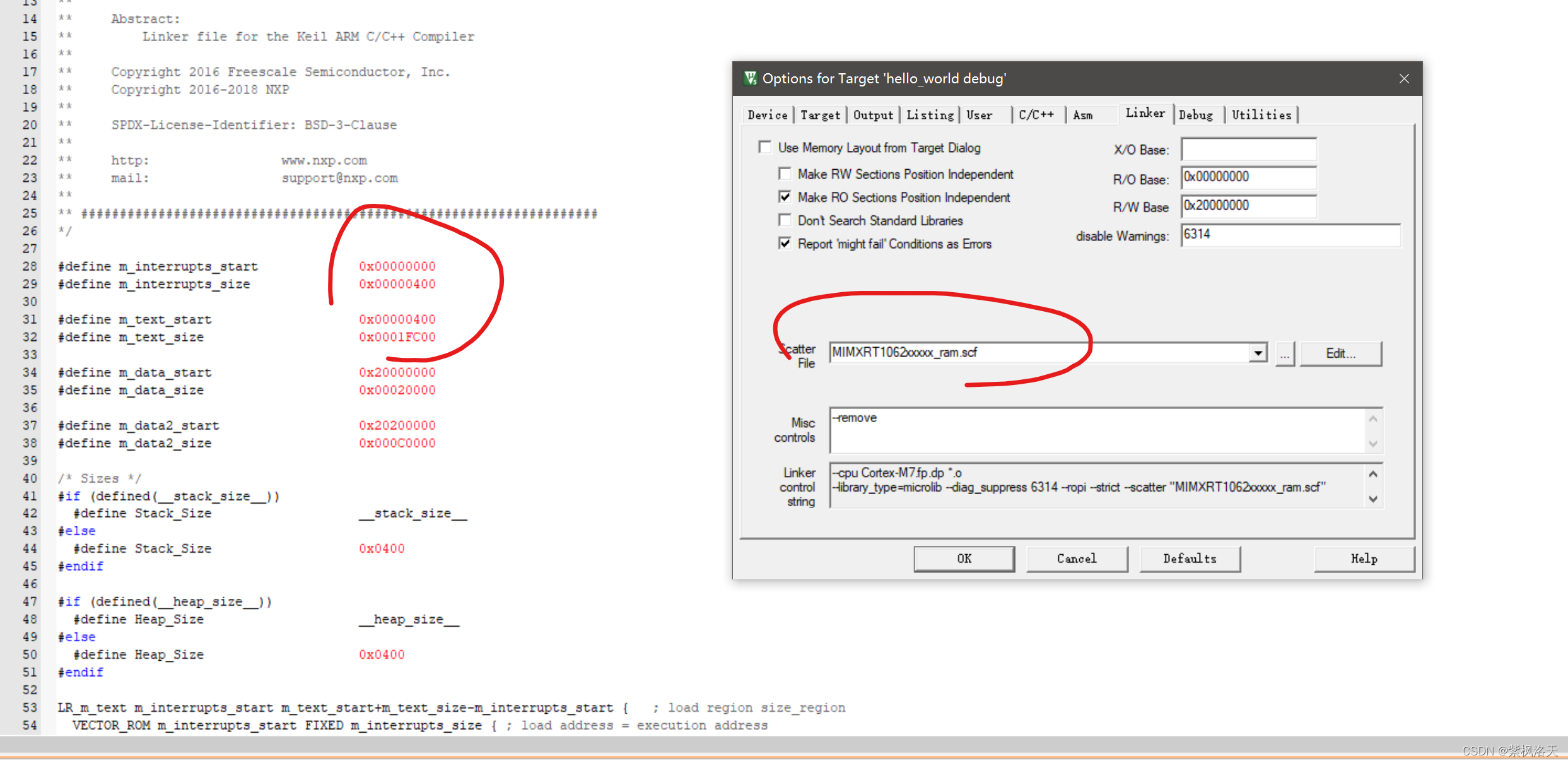This screenshot has width=1568, height=763.
Task: Confirm settings with the OK button
Action: pos(964,559)
